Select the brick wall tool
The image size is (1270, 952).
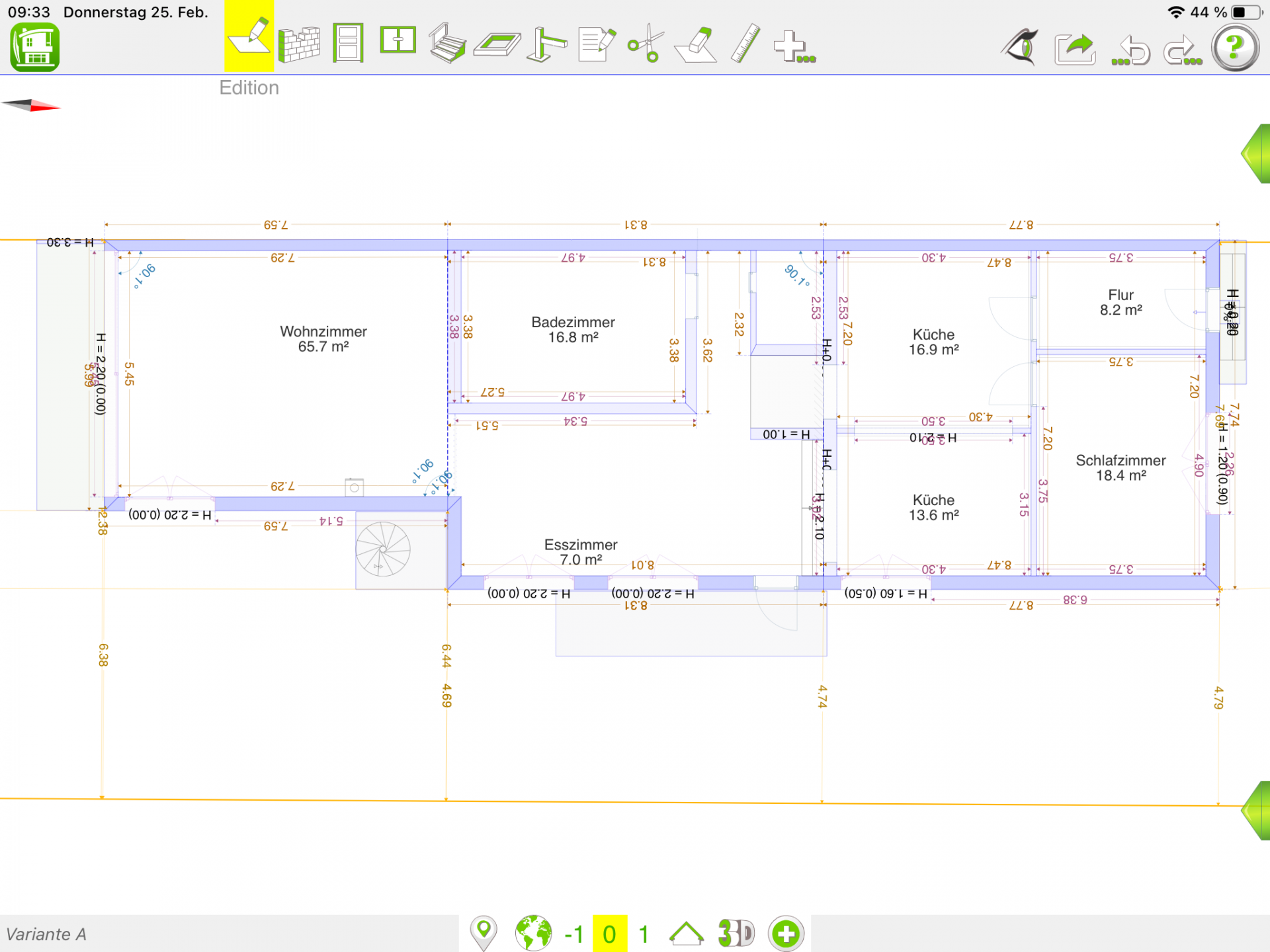point(299,44)
